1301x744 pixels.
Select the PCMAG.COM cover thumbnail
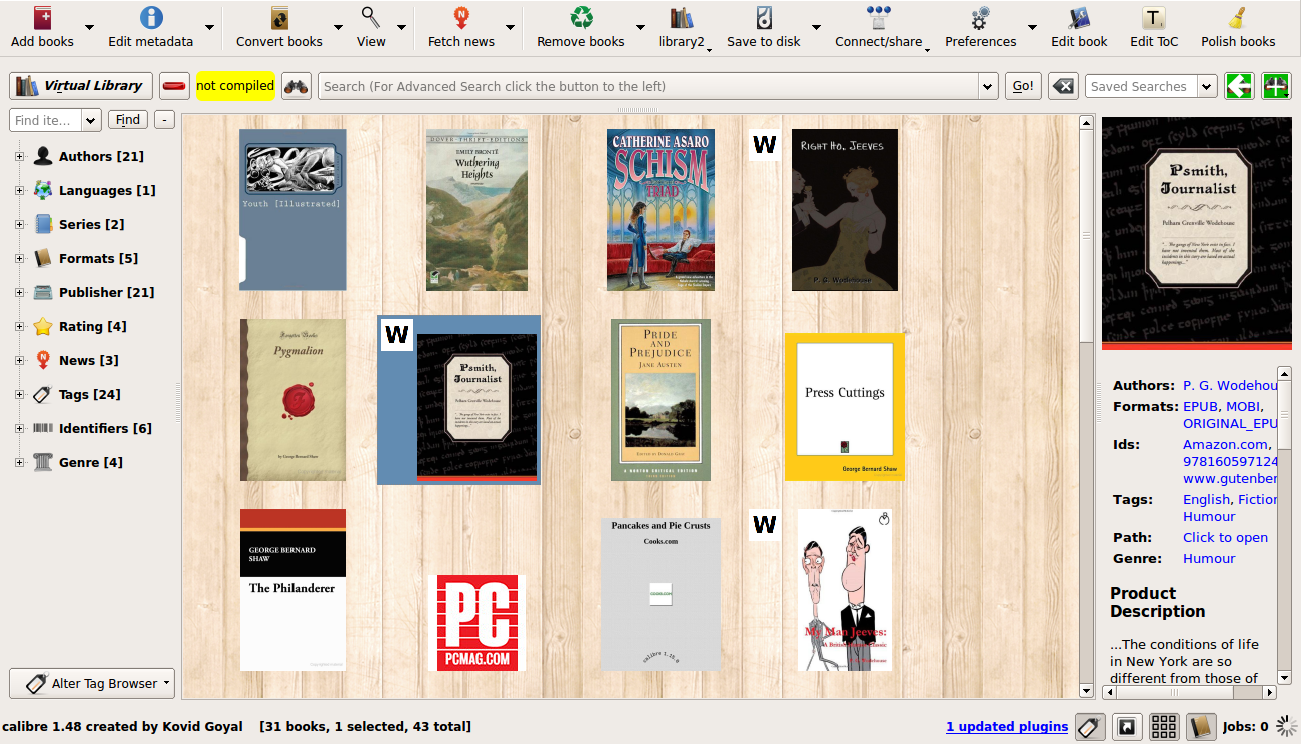477,623
